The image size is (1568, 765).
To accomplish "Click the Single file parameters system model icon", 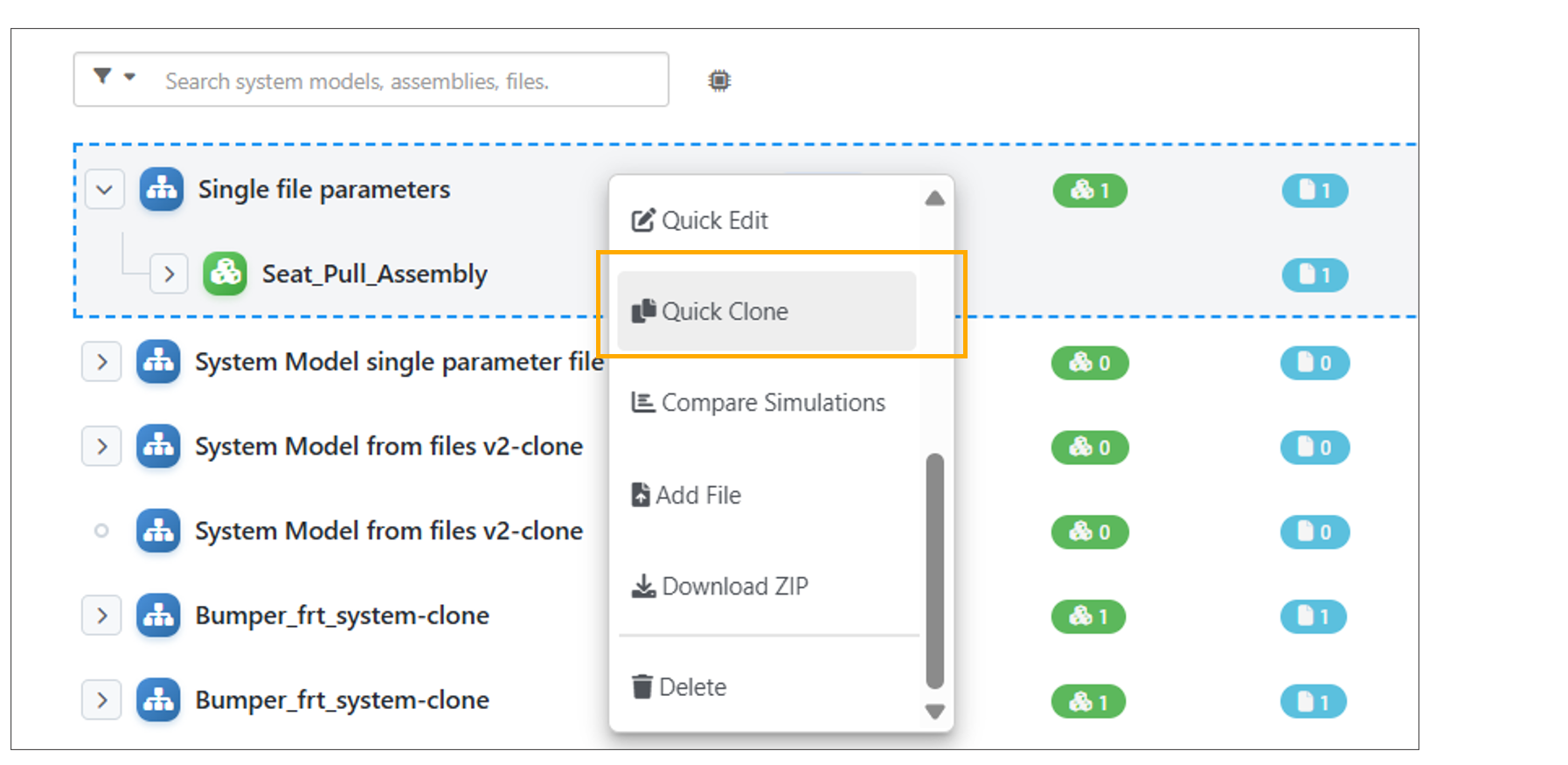I will (x=162, y=189).
